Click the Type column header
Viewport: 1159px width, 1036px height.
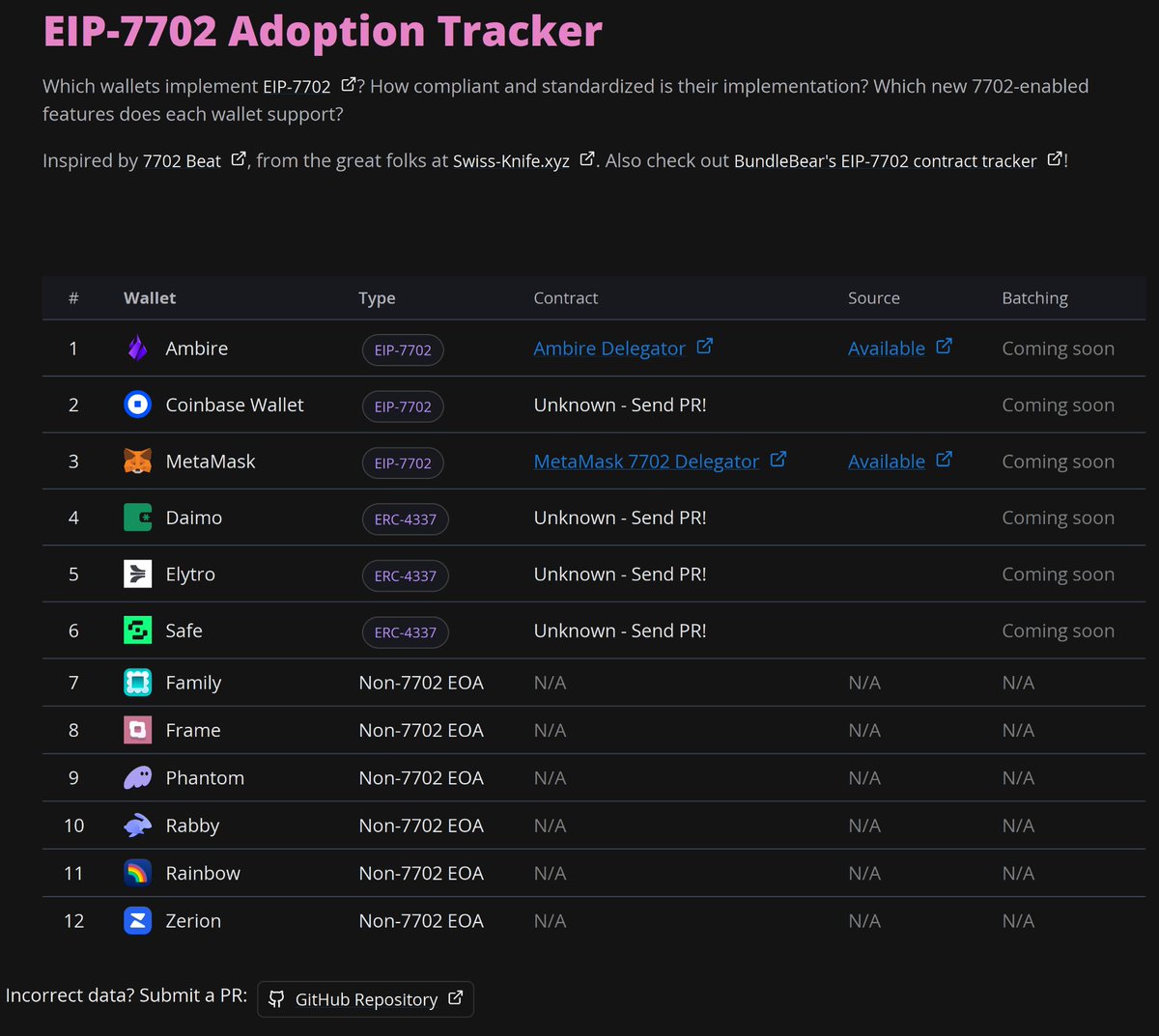click(377, 298)
